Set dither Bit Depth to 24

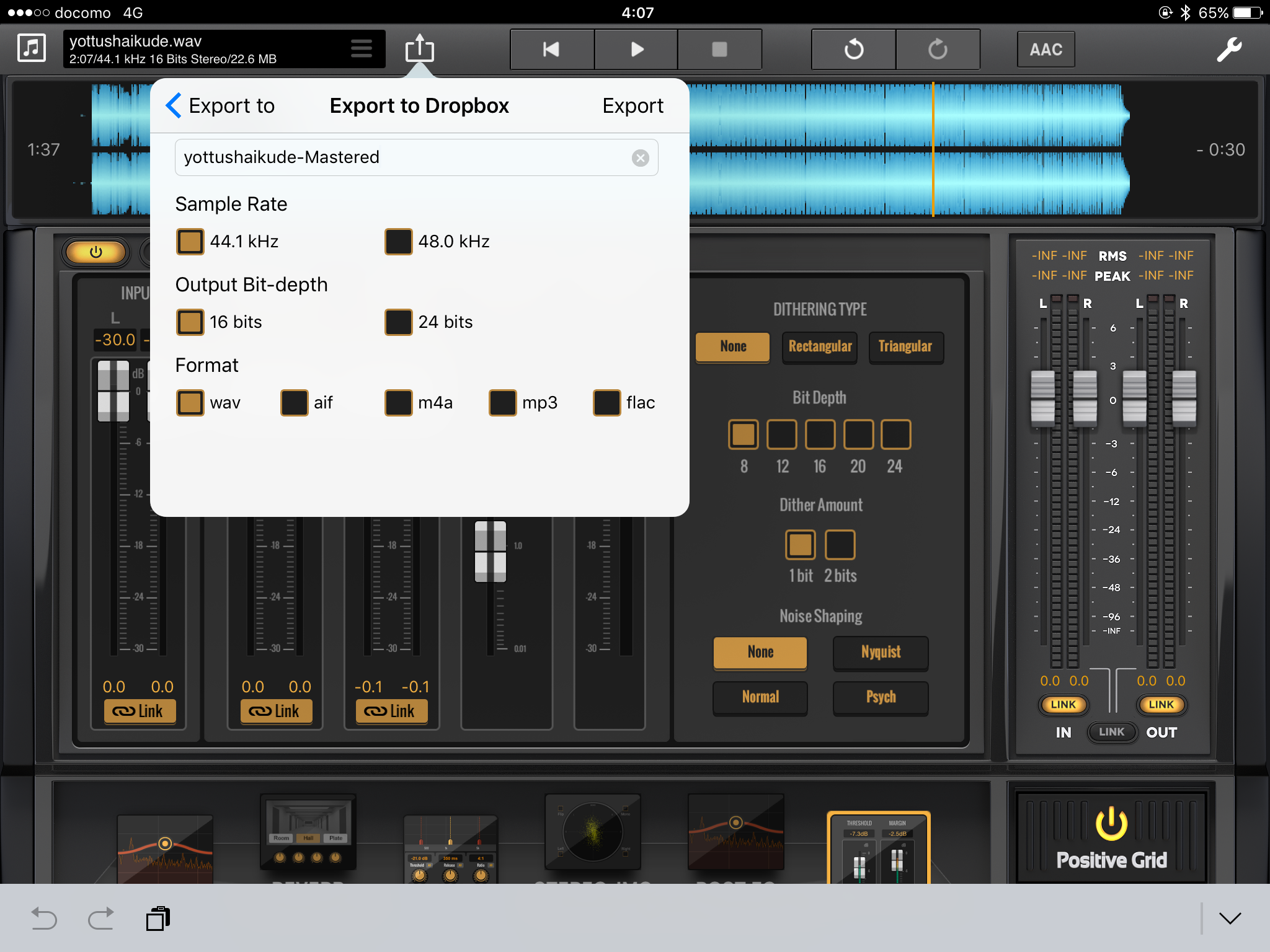[896, 434]
